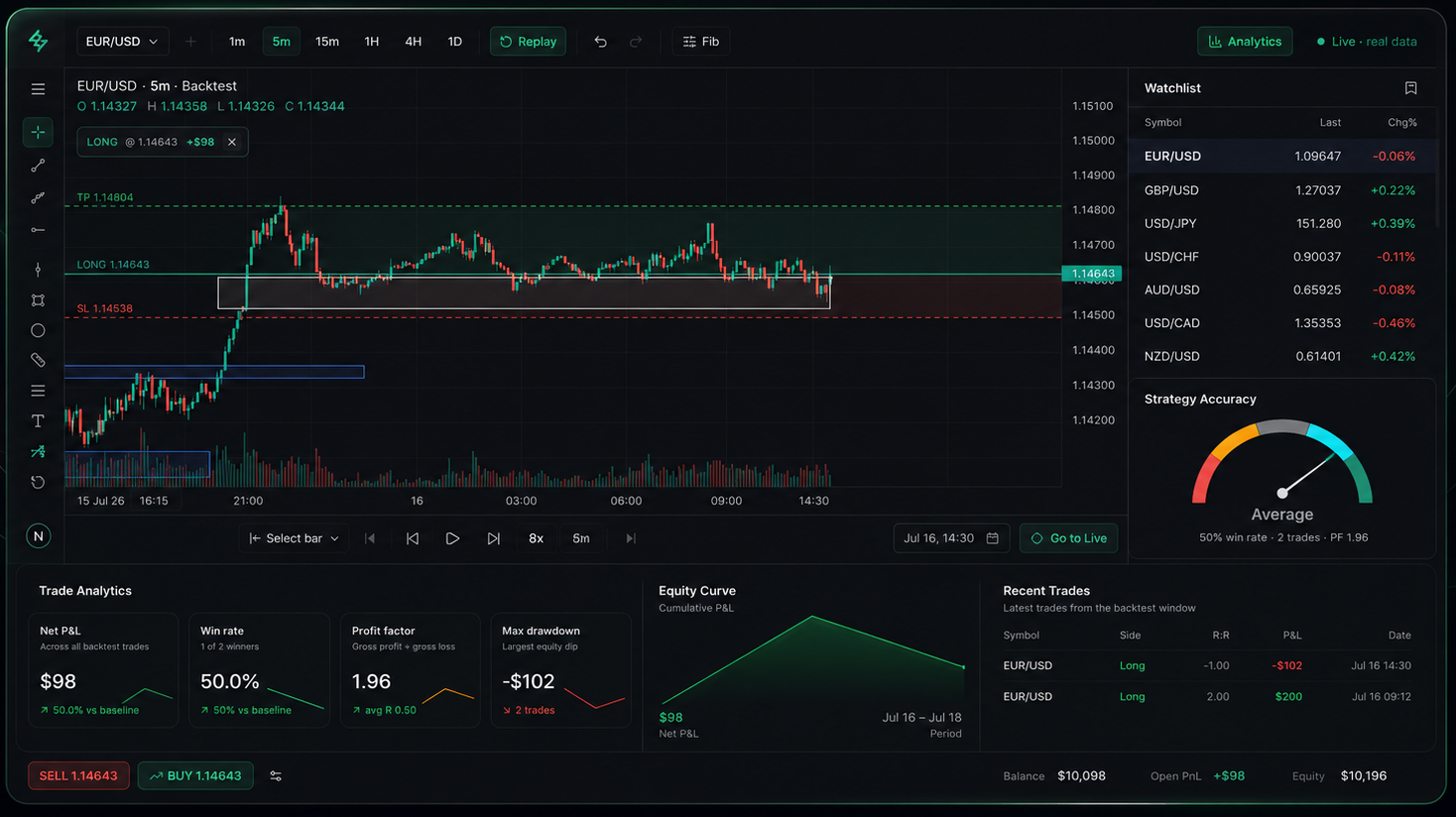
Task: Click the Strategy Accuracy gauge
Action: point(1281,462)
